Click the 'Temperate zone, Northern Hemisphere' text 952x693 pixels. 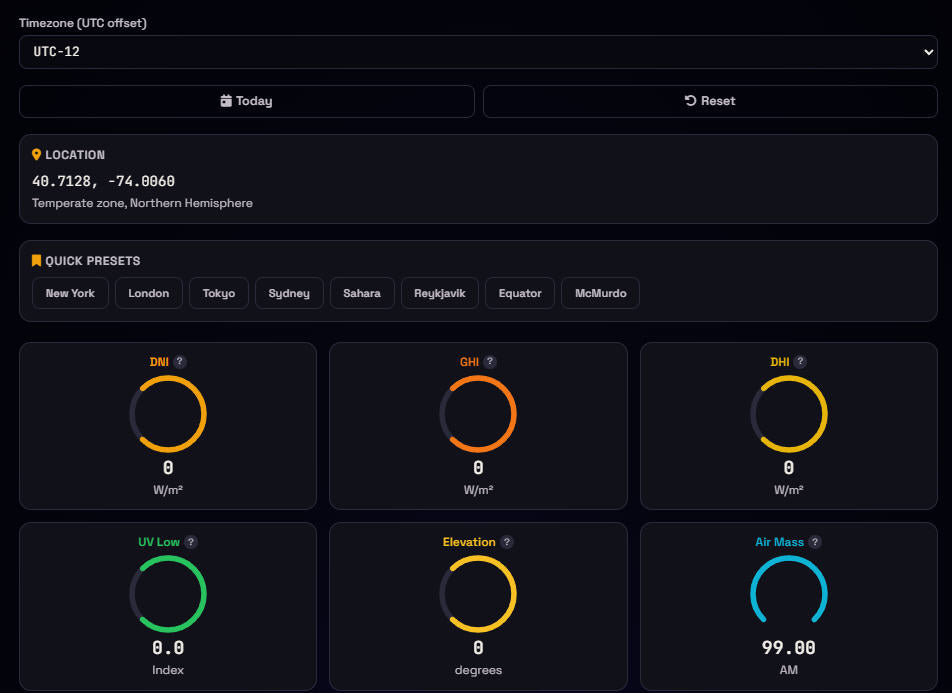[142, 203]
